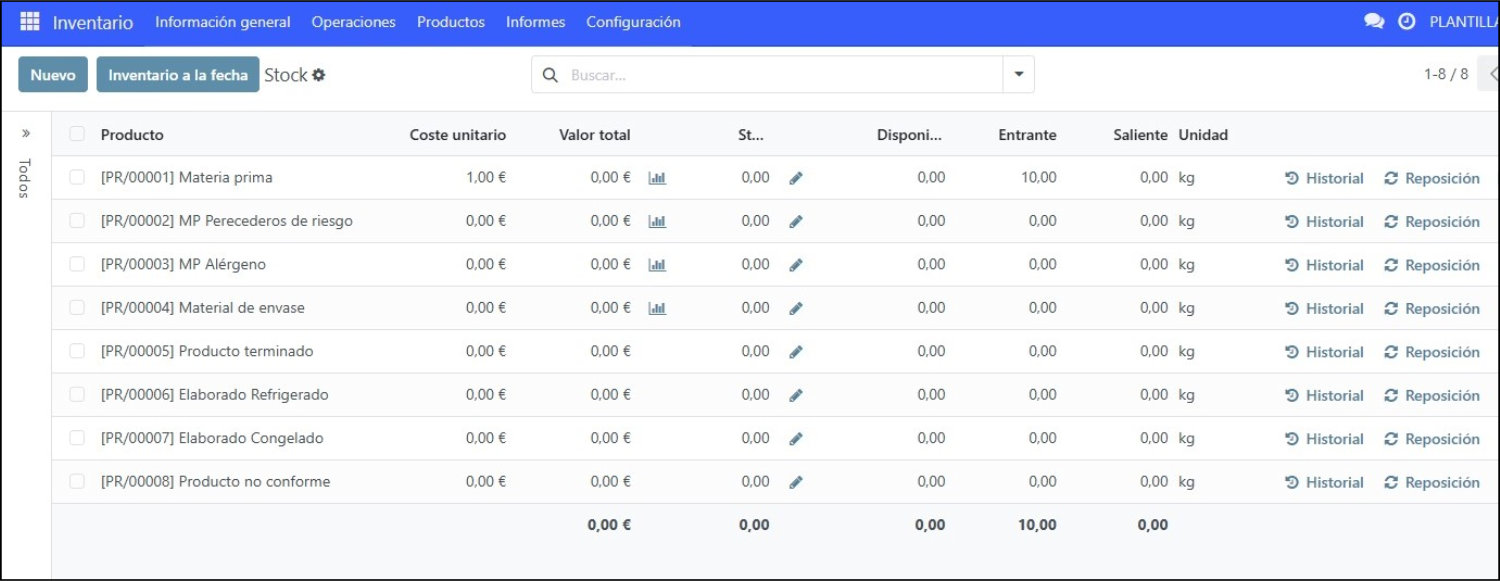Open the valuation chart icon for Materia prima
1500x581 pixels.
pyautogui.click(x=657, y=178)
